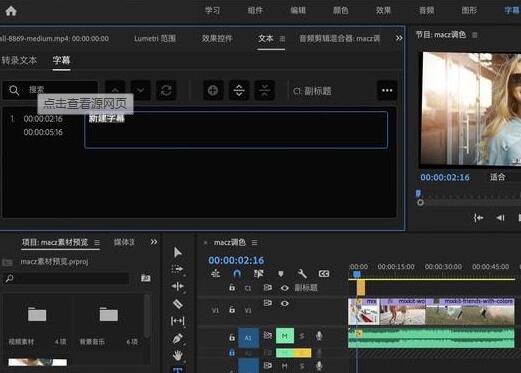The image size is (521, 373).
Task: Click the Program monitor playhead scrubber
Action: pyautogui.click(x=418, y=194)
